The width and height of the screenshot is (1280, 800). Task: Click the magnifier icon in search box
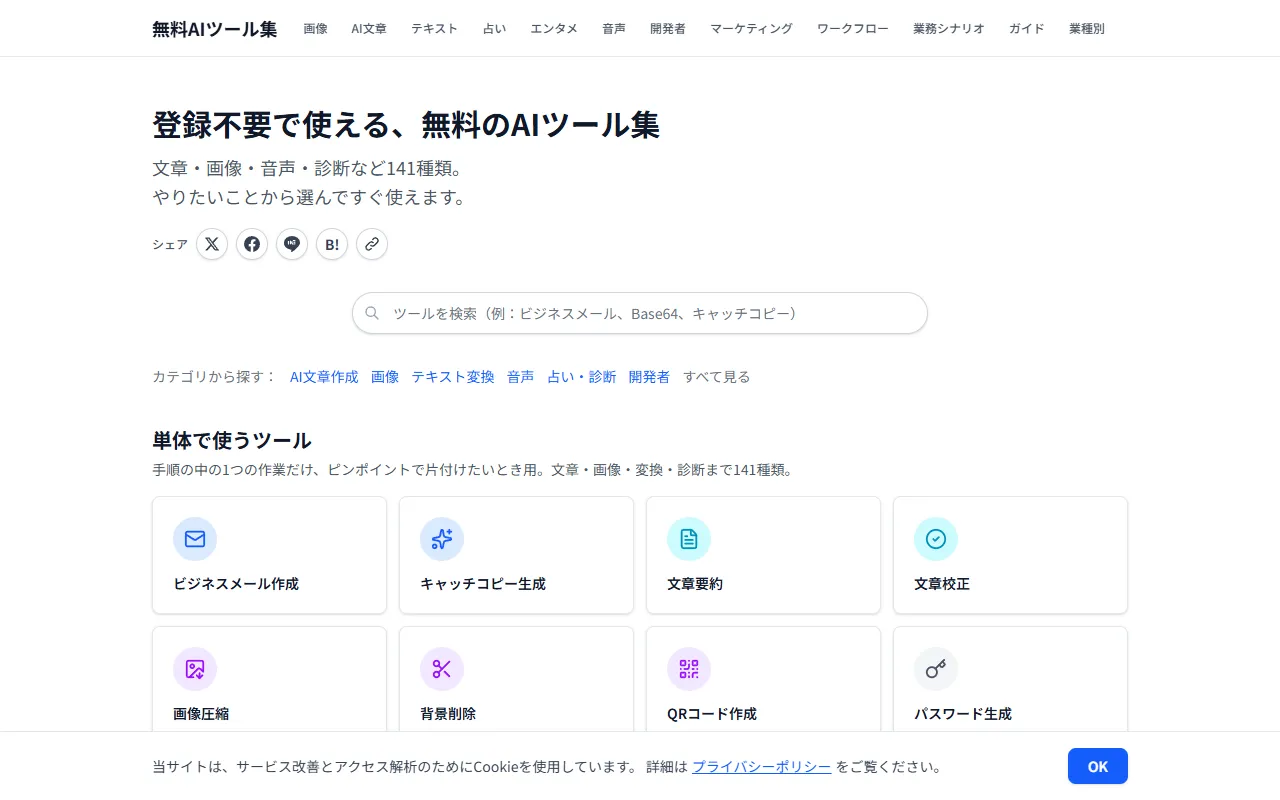[372, 313]
